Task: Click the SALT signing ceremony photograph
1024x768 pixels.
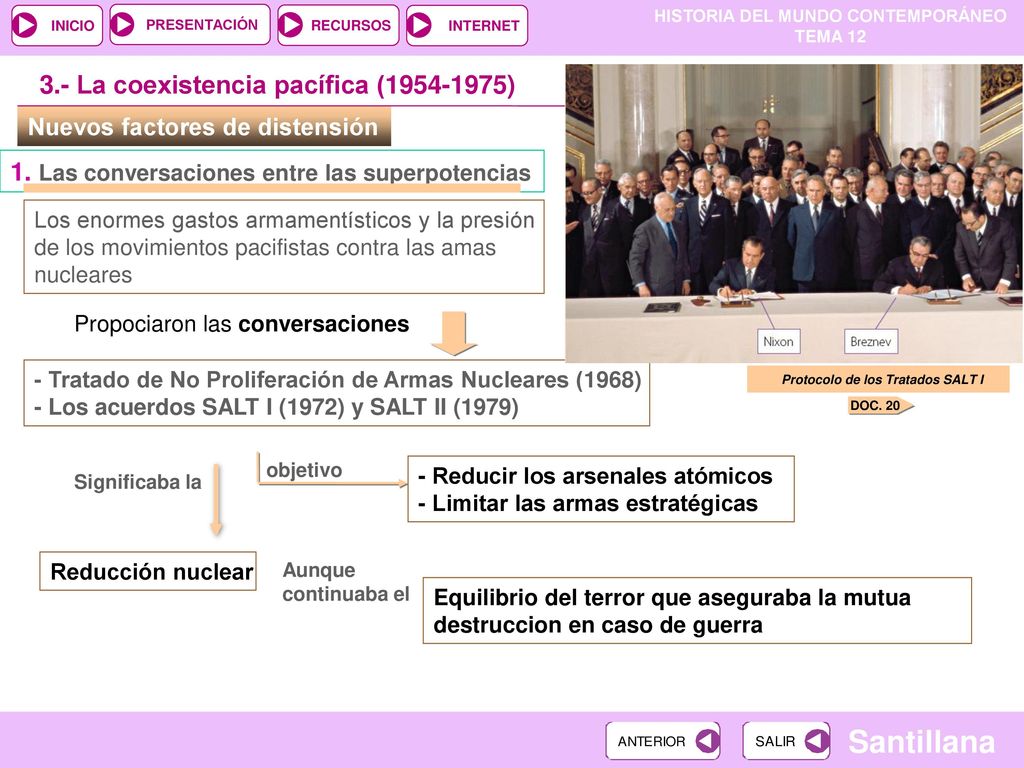Action: click(793, 213)
